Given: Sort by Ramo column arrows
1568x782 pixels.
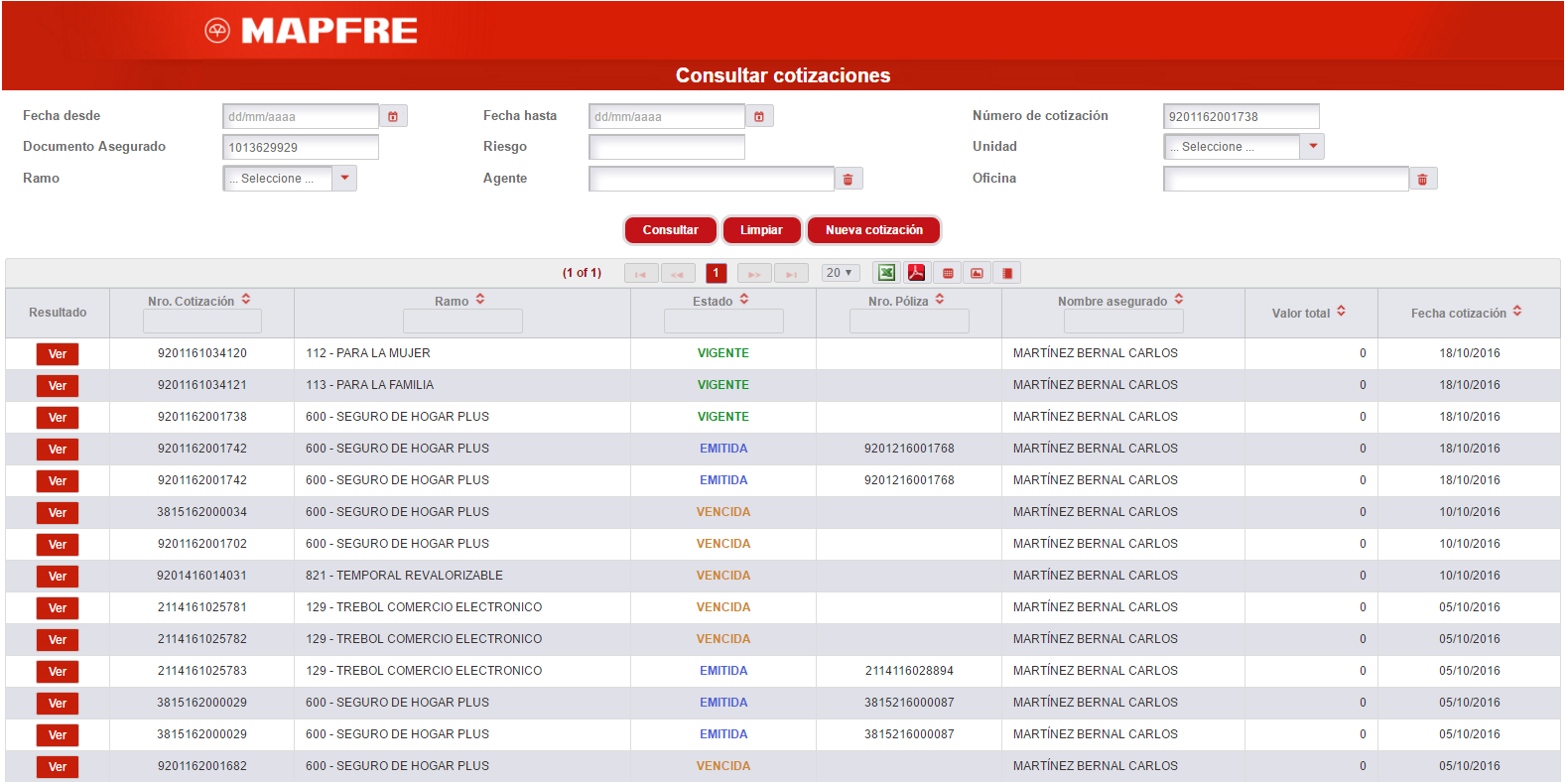Looking at the screenshot, I should click(x=480, y=299).
